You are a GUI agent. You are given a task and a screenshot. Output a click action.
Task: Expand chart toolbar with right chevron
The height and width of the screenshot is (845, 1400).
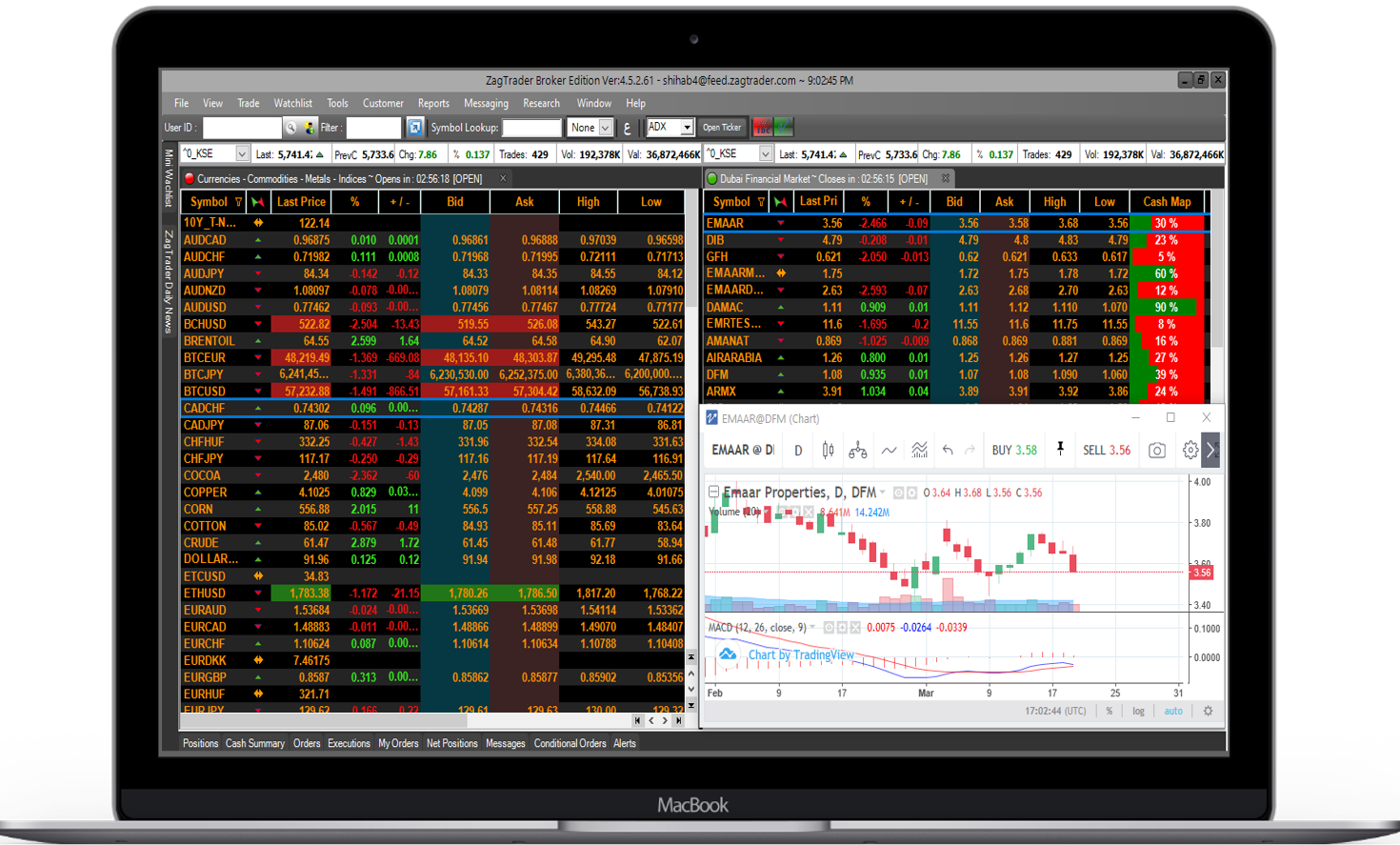[x=1210, y=451]
